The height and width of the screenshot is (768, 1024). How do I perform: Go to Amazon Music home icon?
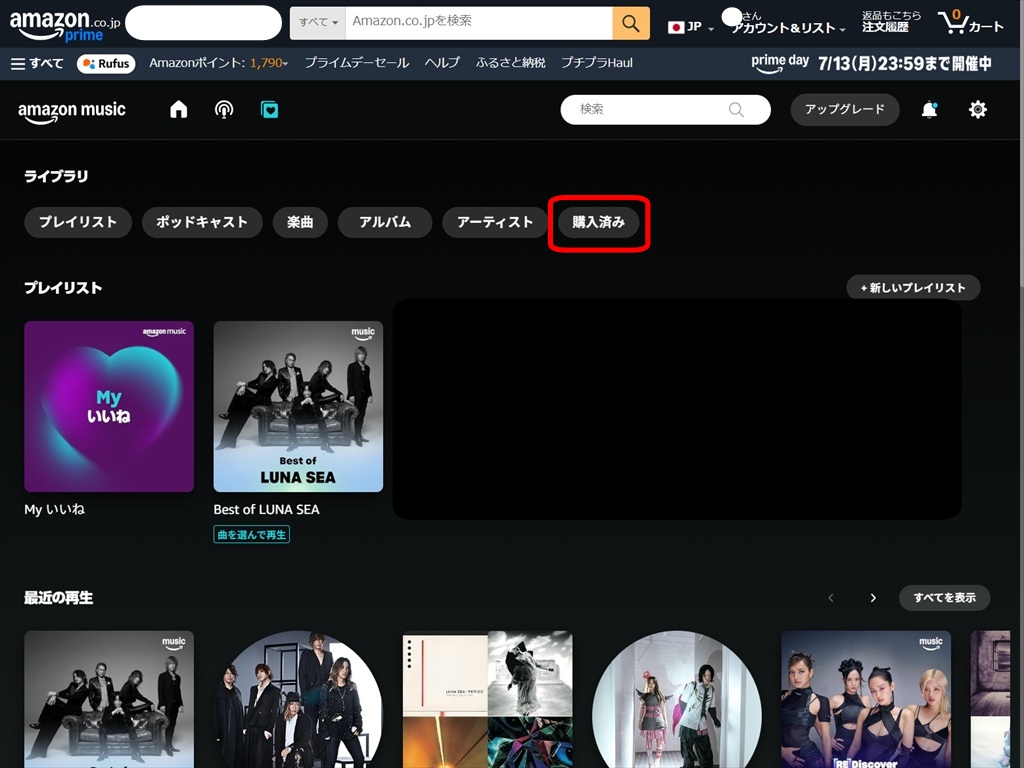[x=178, y=109]
